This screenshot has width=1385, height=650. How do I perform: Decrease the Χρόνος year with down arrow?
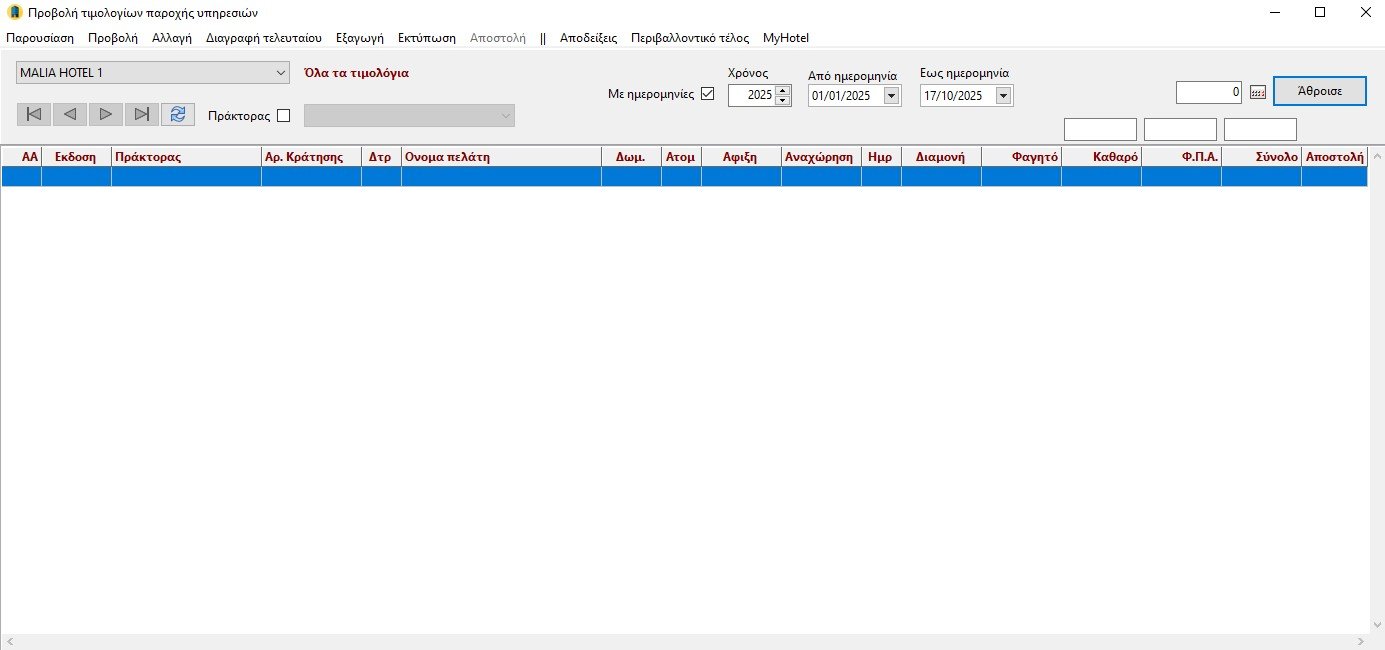pyautogui.click(x=783, y=101)
